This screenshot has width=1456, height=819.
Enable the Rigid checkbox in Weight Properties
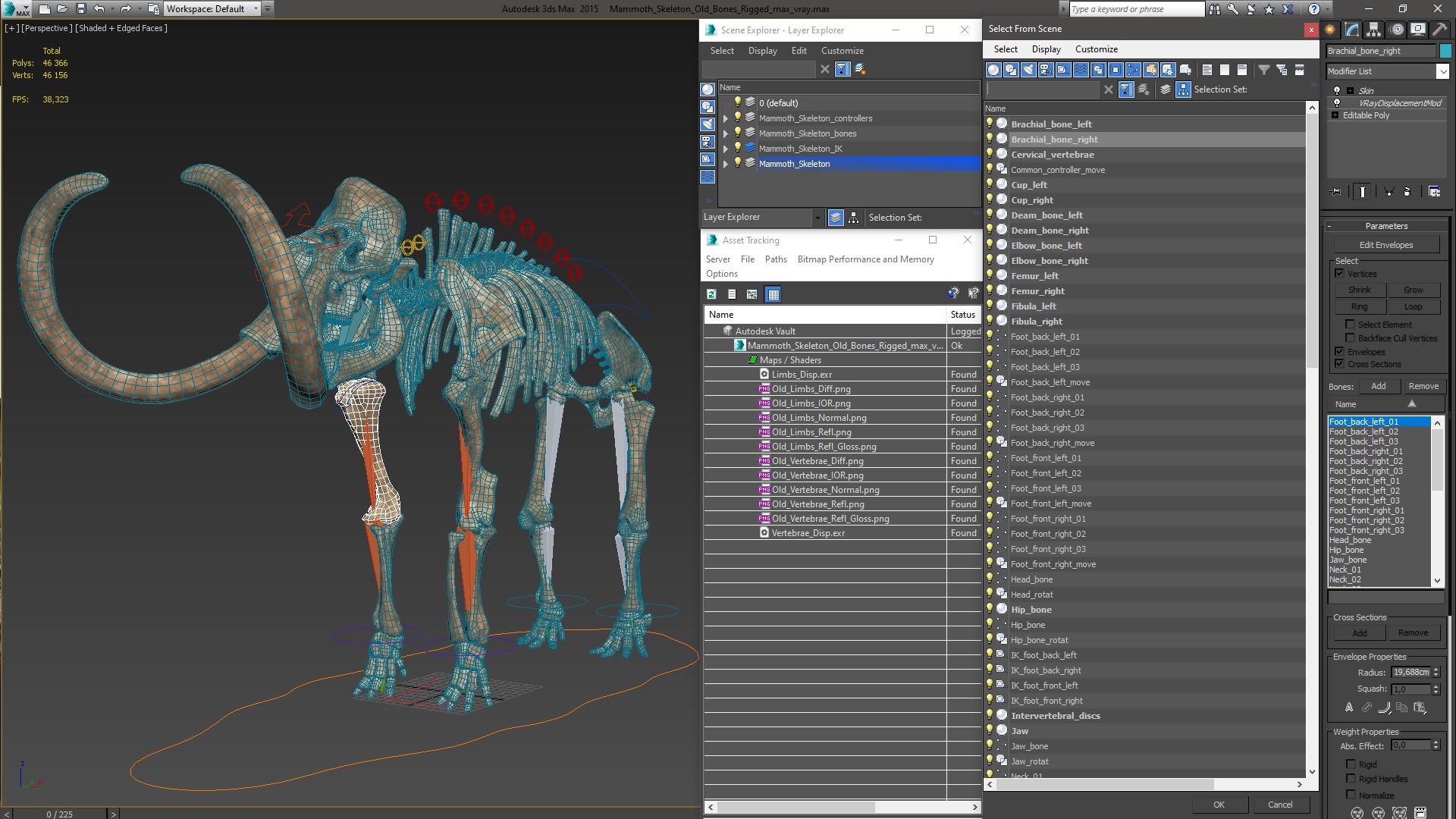coord(1351,764)
